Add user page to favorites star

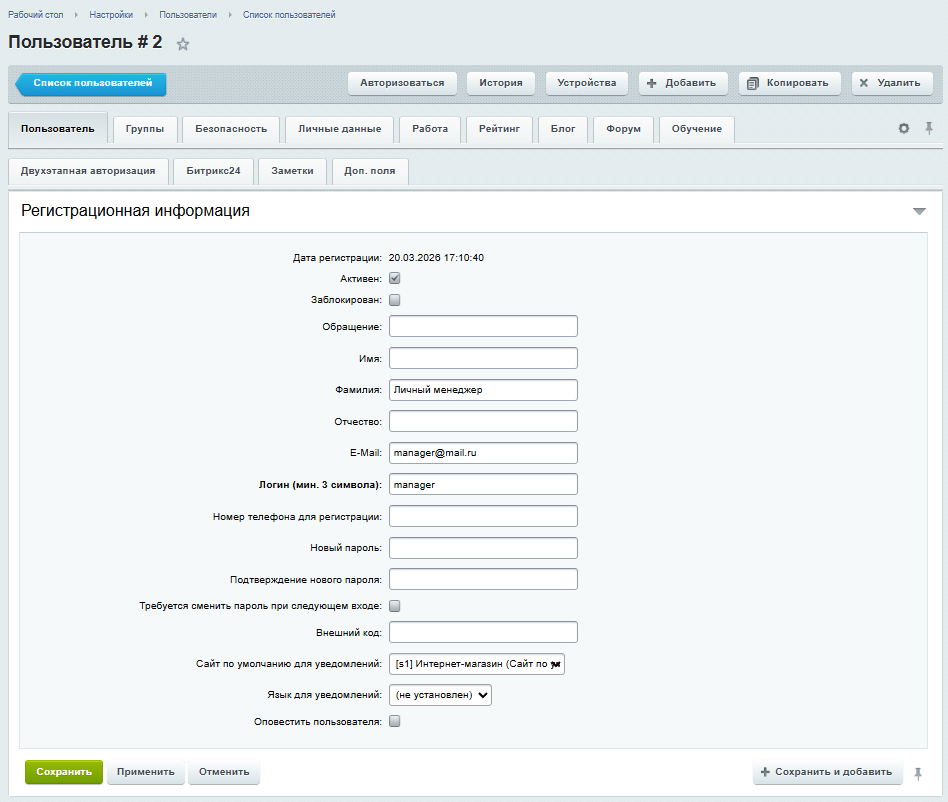pyautogui.click(x=183, y=44)
